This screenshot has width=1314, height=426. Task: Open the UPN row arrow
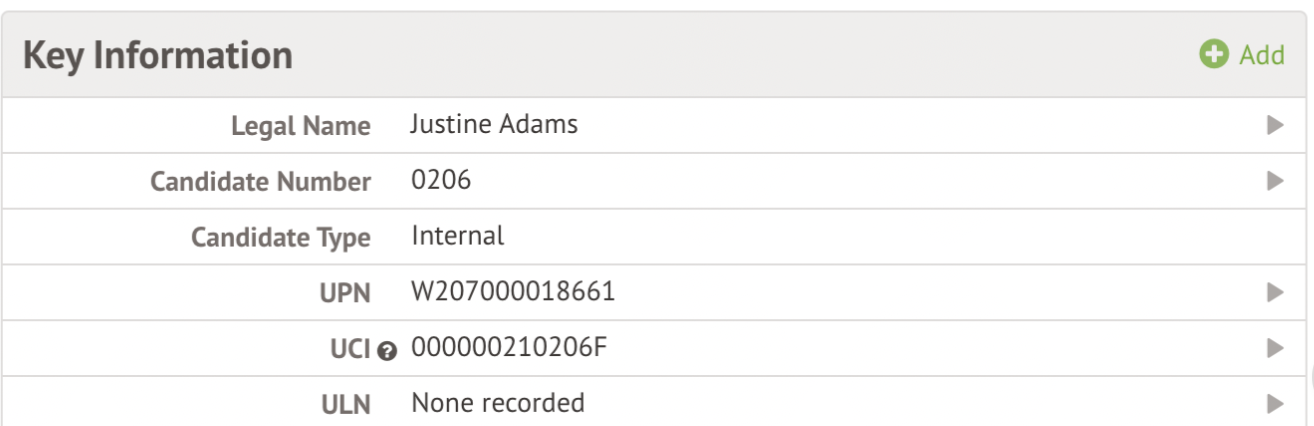pos(1275,292)
